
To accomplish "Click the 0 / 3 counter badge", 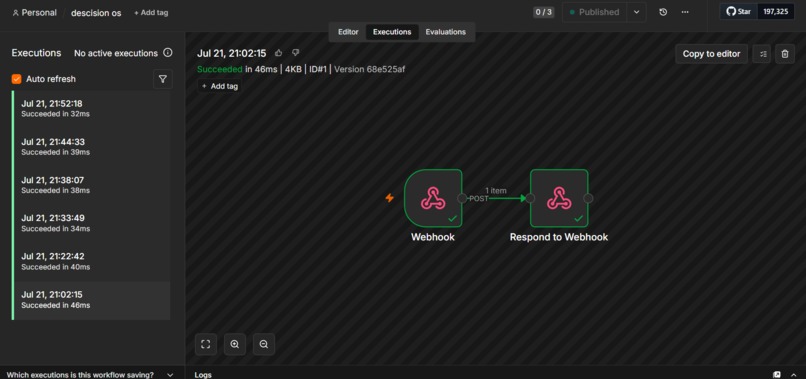I will [544, 12].
